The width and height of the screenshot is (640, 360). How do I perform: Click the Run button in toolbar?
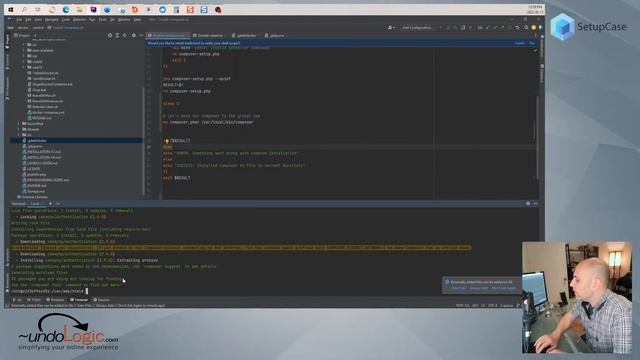[x=441, y=28]
